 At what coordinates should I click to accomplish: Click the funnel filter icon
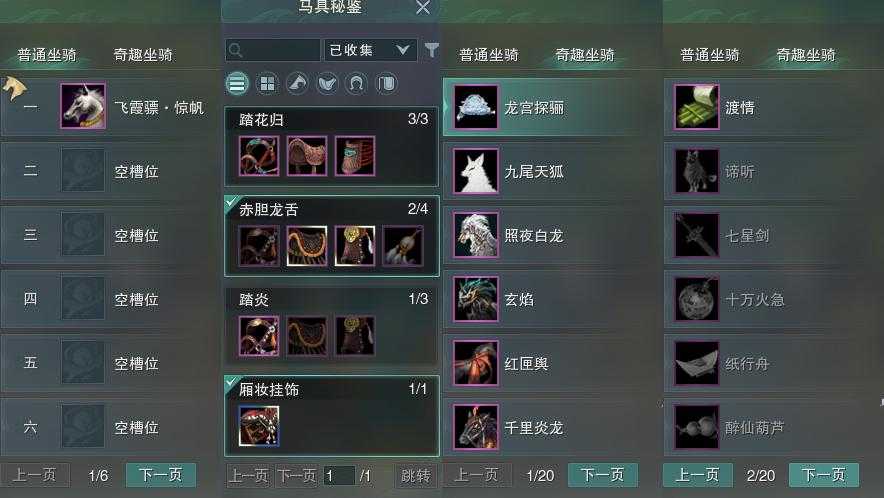[x=431, y=50]
